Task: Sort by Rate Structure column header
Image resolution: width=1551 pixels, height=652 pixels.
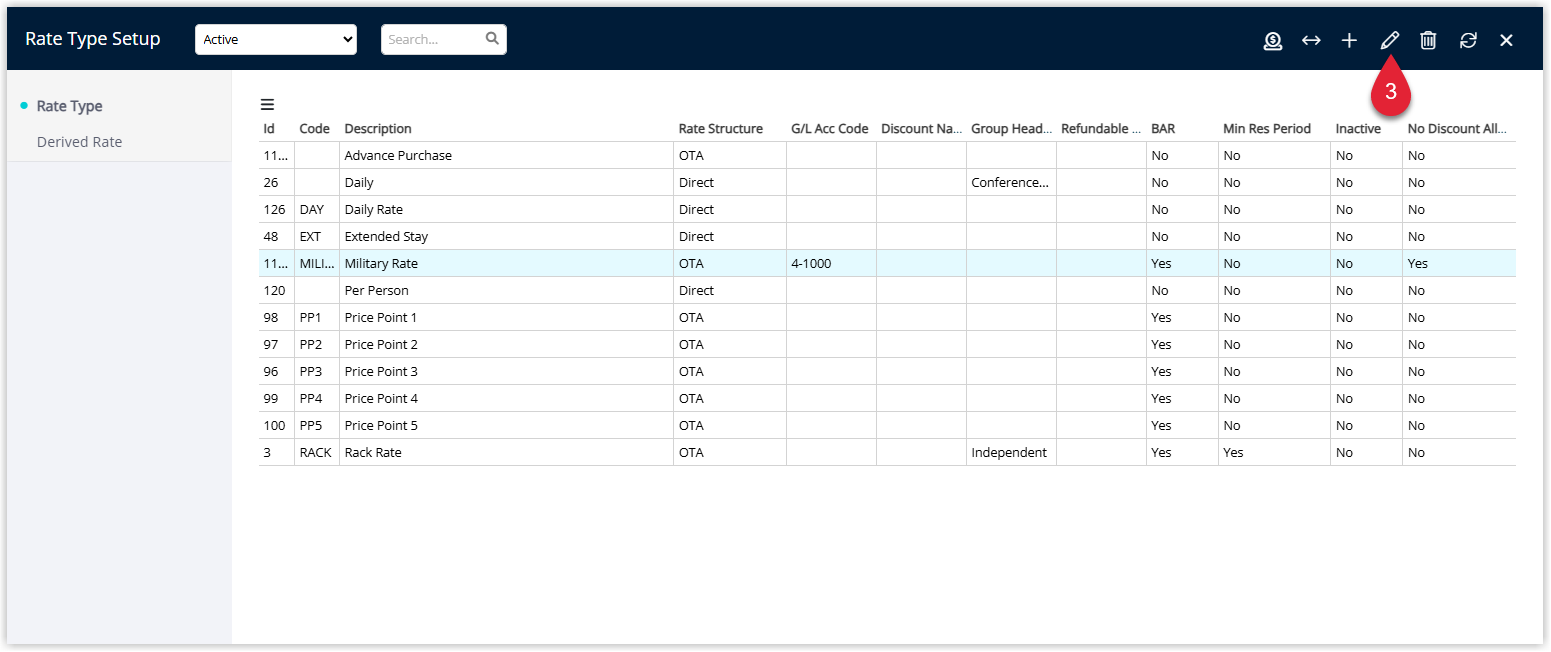Action: [720, 129]
